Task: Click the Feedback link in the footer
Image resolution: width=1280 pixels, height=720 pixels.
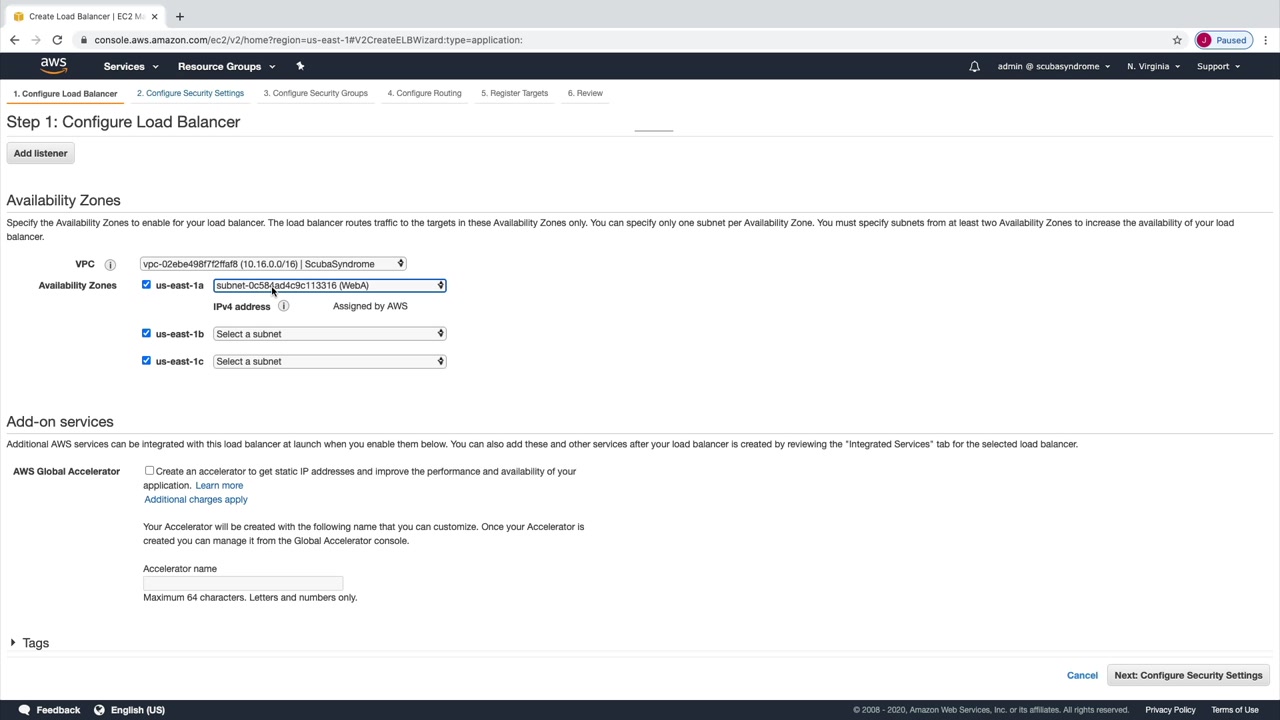Action: (58, 710)
